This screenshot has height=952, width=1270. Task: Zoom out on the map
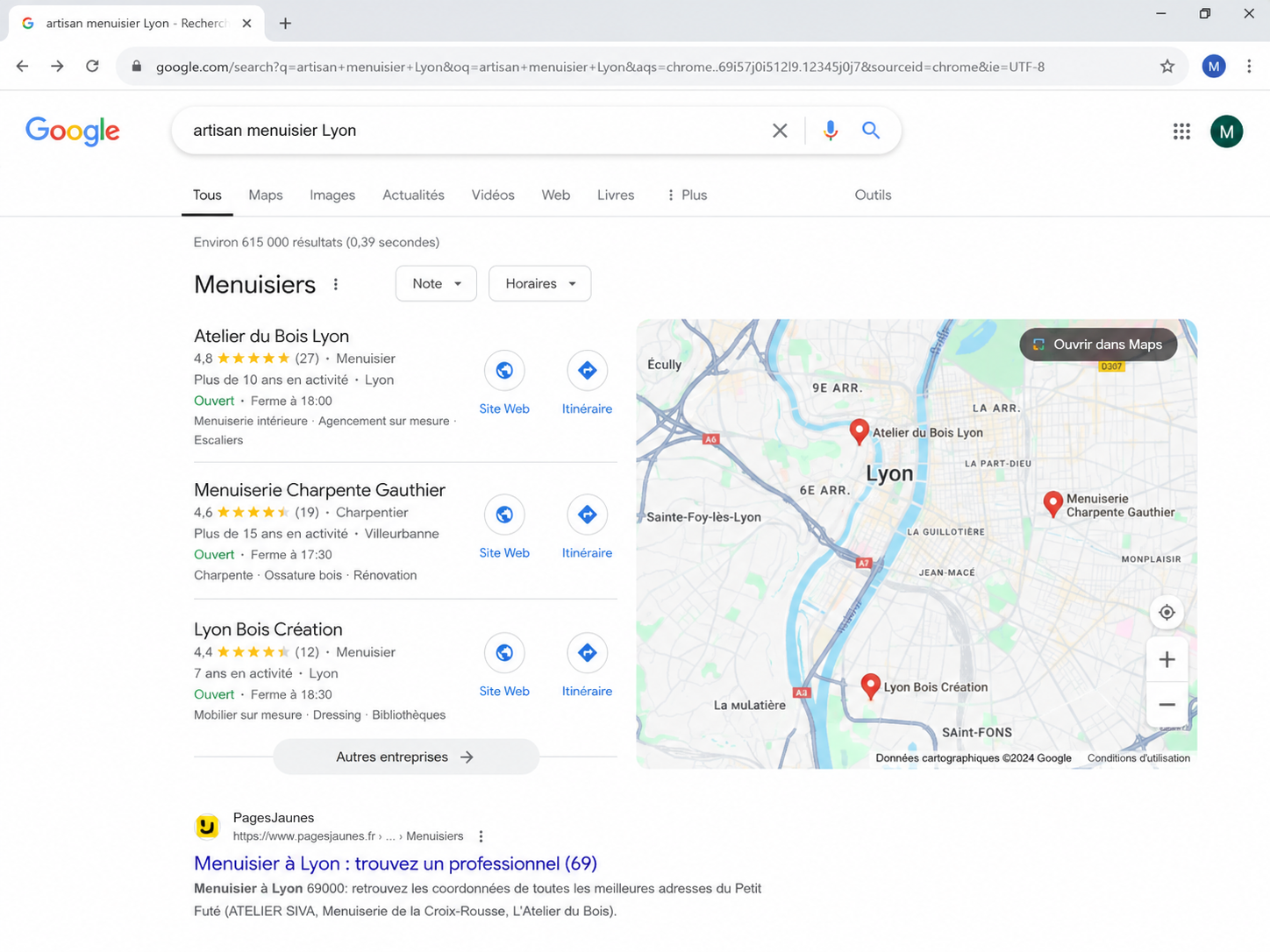click(1167, 705)
